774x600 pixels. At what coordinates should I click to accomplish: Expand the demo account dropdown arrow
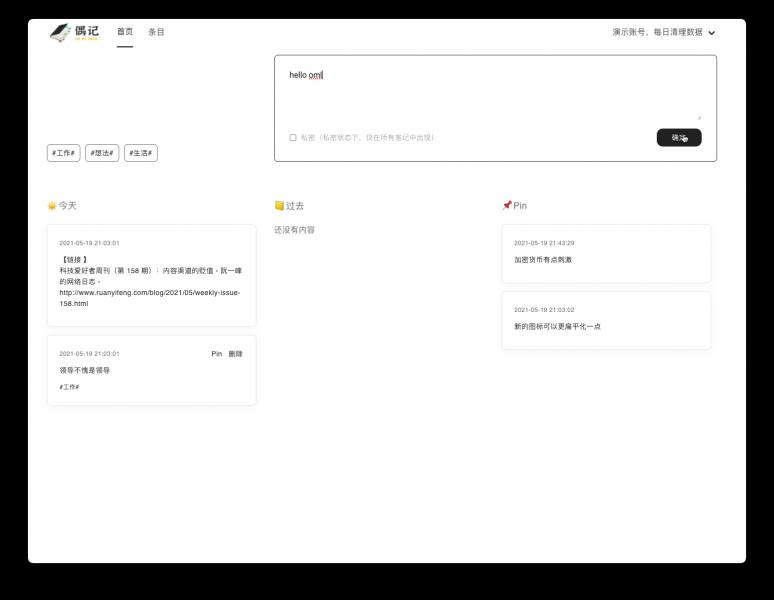pos(711,33)
